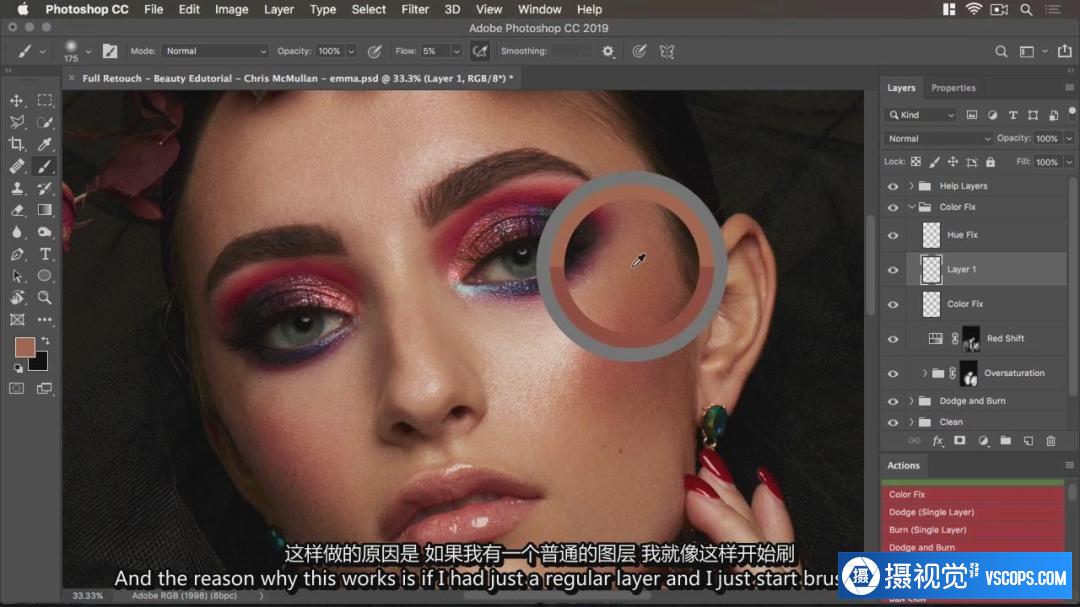The height and width of the screenshot is (607, 1080).
Task: Select the Eyedropper tool in toolbar
Action: 45,145
